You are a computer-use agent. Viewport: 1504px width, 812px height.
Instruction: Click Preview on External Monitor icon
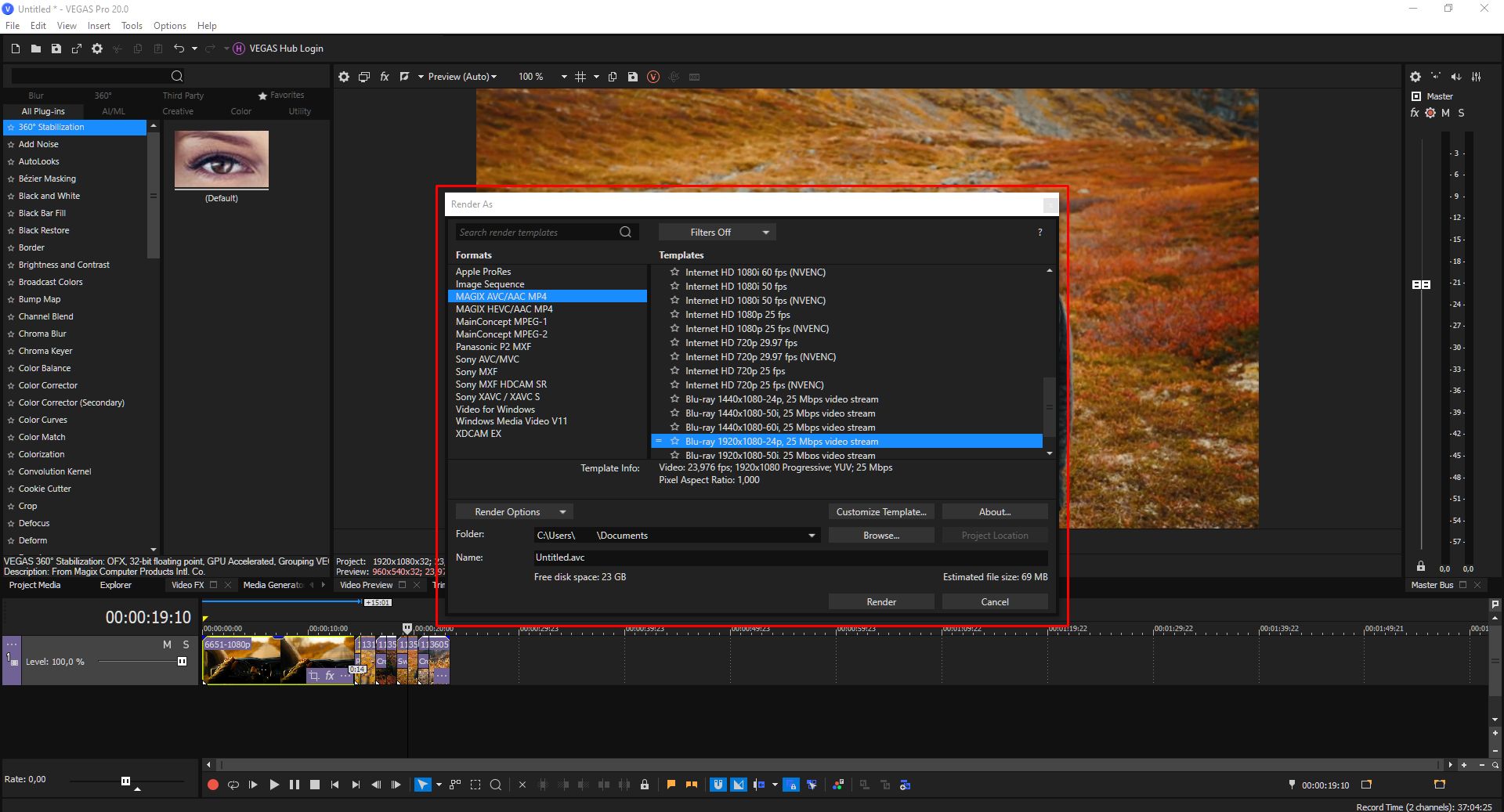pyautogui.click(x=364, y=77)
